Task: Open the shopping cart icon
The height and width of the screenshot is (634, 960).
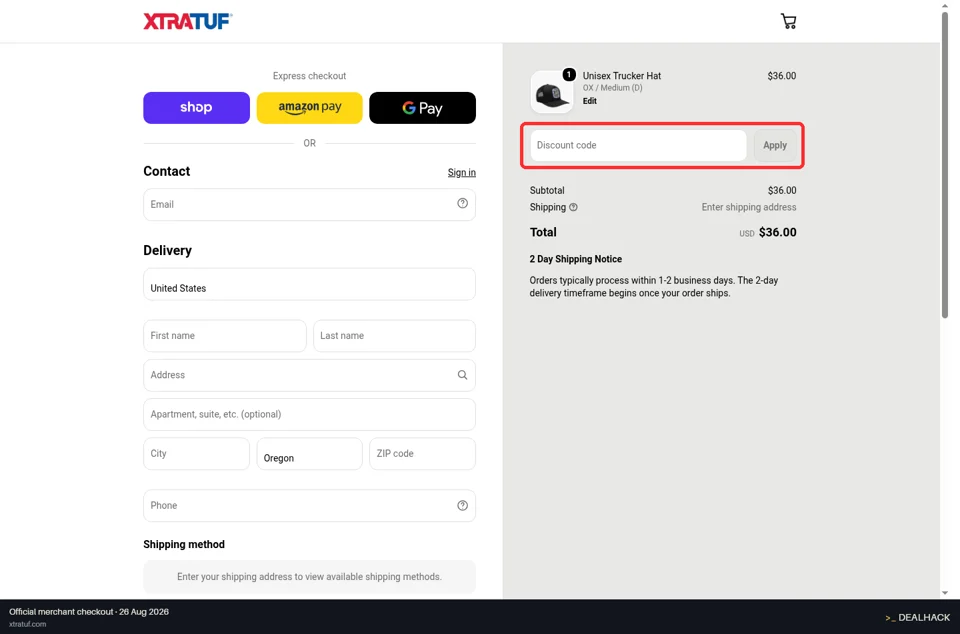Action: click(789, 21)
